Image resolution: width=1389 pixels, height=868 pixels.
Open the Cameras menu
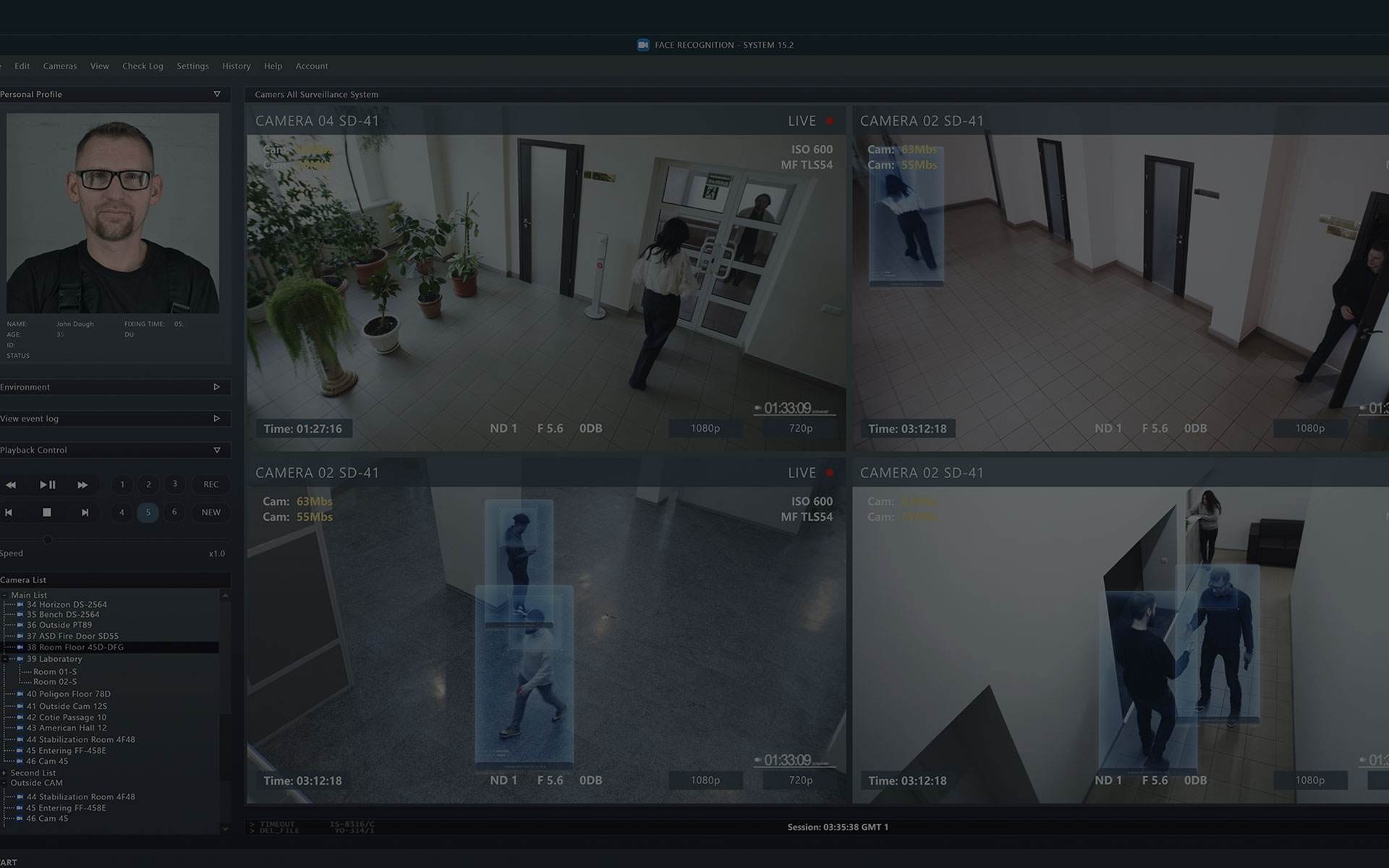(59, 66)
